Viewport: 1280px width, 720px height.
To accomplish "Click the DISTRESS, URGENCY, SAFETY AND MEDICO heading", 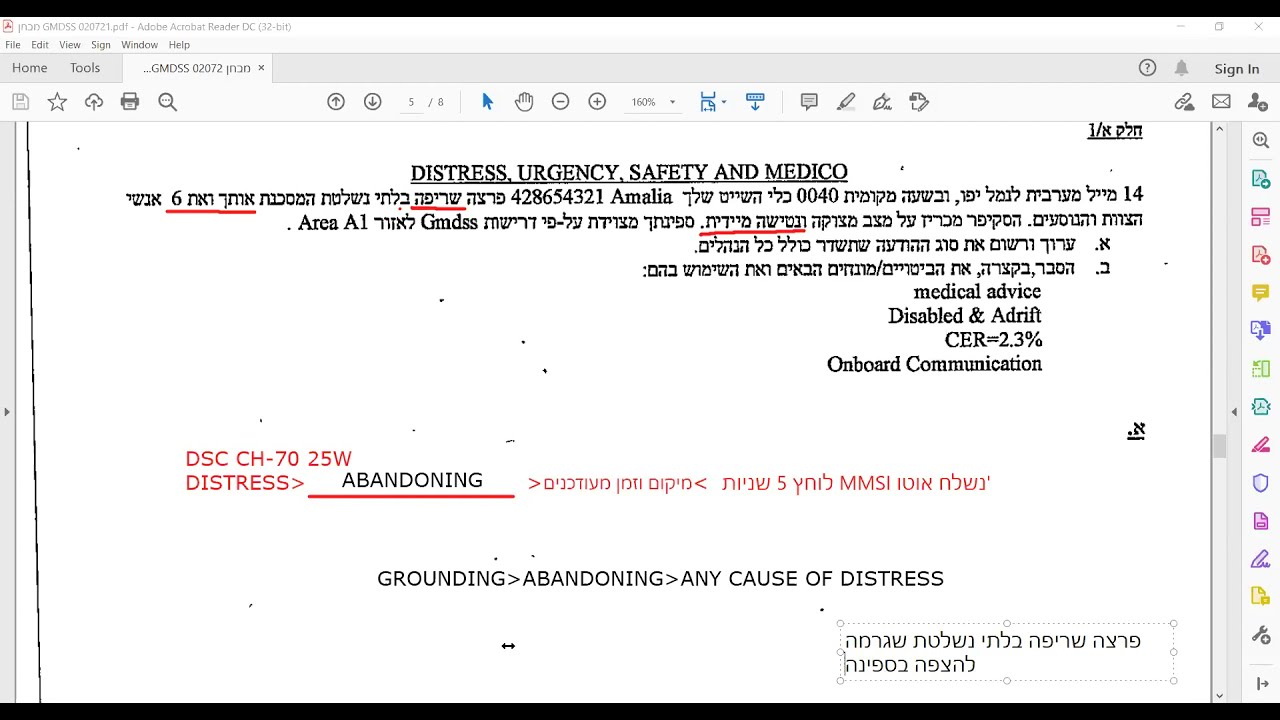I will point(629,172).
